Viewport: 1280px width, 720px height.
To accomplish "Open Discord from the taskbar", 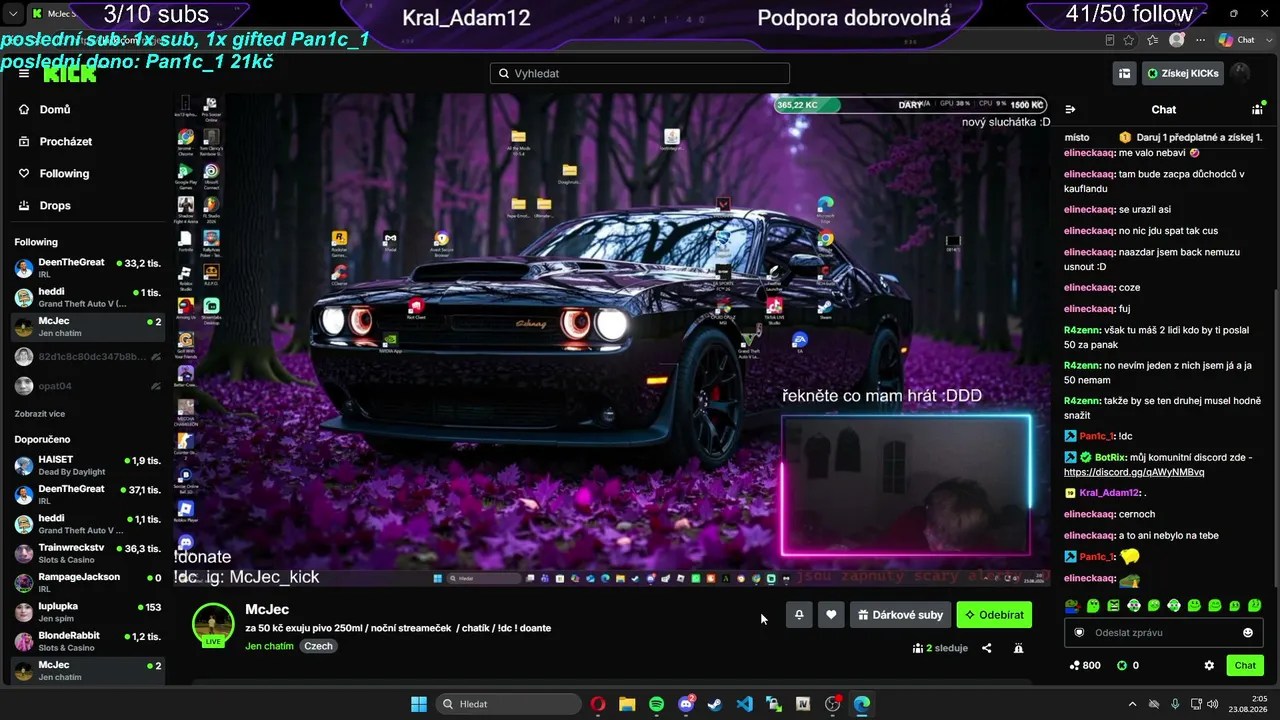I will [x=686, y=704].
